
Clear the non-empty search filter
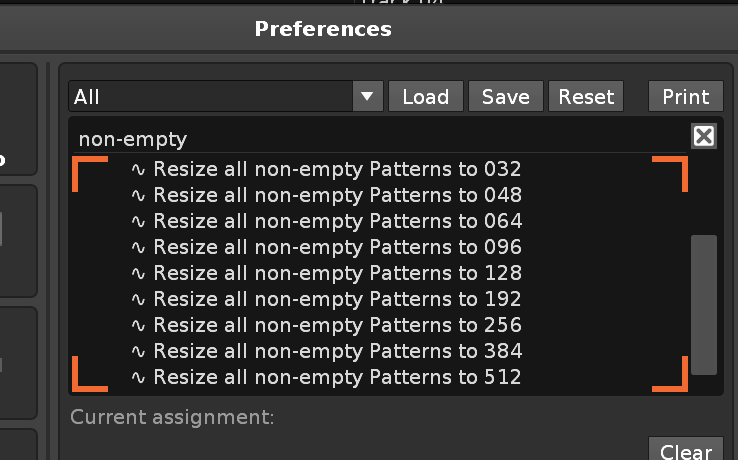click(704, 136)
